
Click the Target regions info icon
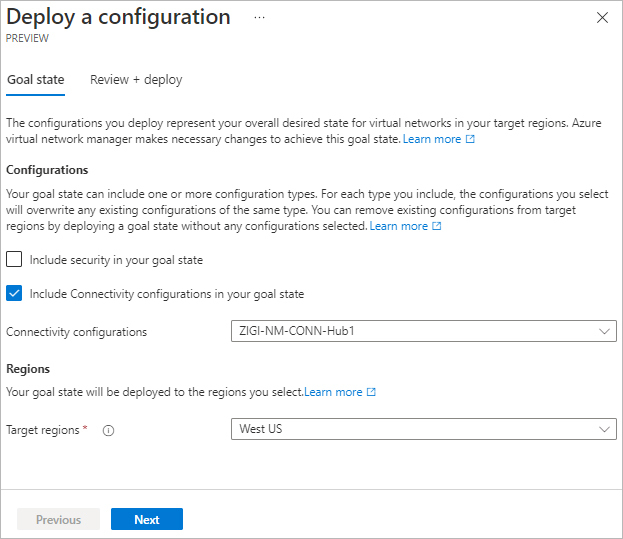[x=108, y=431]
